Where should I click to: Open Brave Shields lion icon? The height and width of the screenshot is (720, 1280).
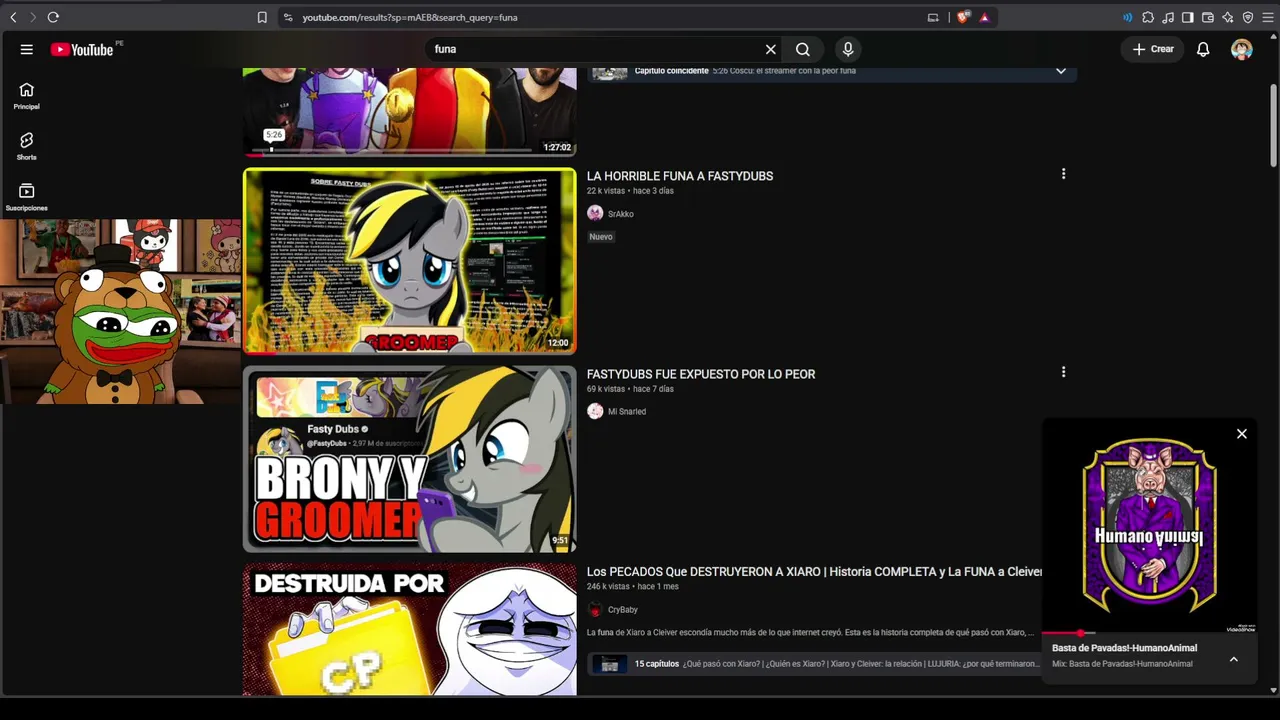click(x=964, y=17)
